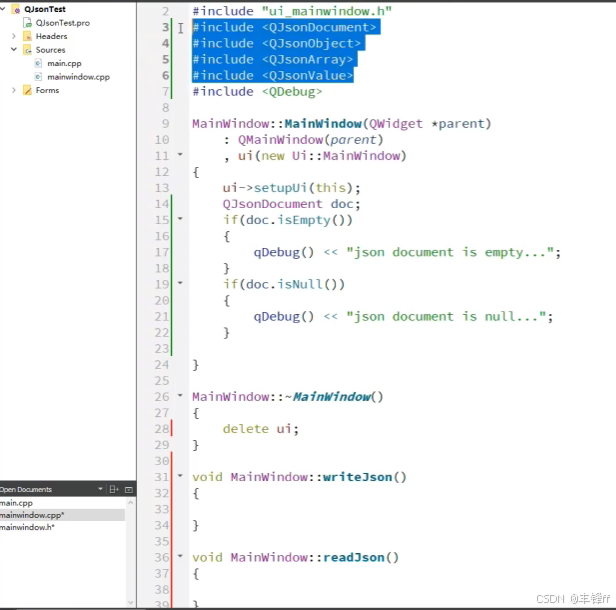Fold the writeJson function at line 31
Screen dimensions: 616x610
click(180, 476)
